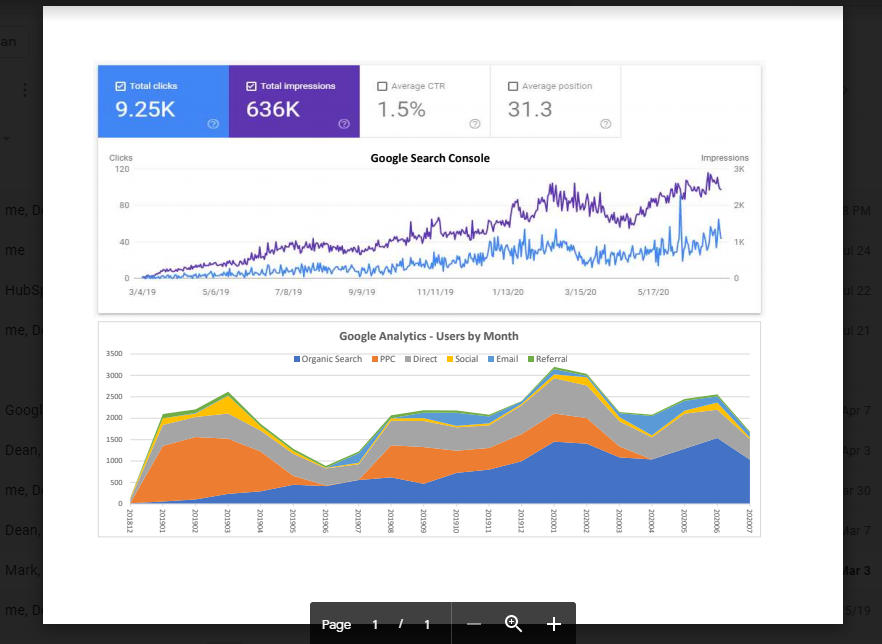Click the 9/9/19 date axis label
Screen dimensions: 882x644
pyautogui.click(x=362, y=292)
